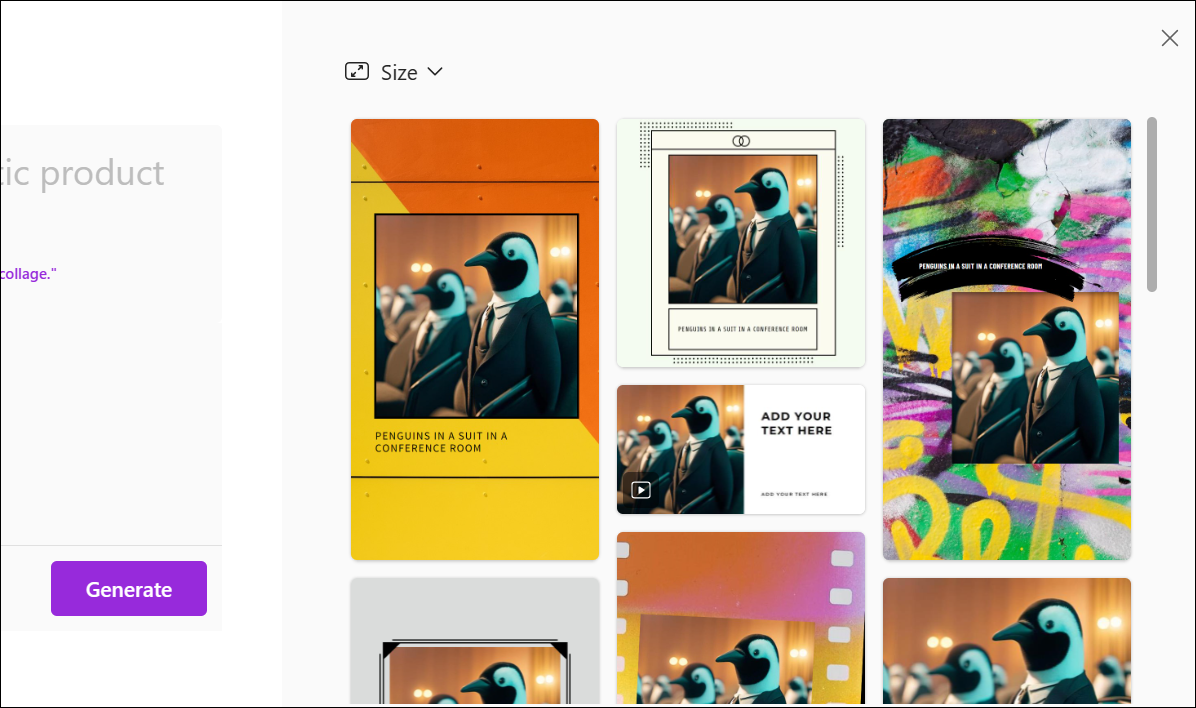This screenshot has height=708, width=1196.
Task: Click the Generate button
Action: pyautogui.click(x=128, y=588)
